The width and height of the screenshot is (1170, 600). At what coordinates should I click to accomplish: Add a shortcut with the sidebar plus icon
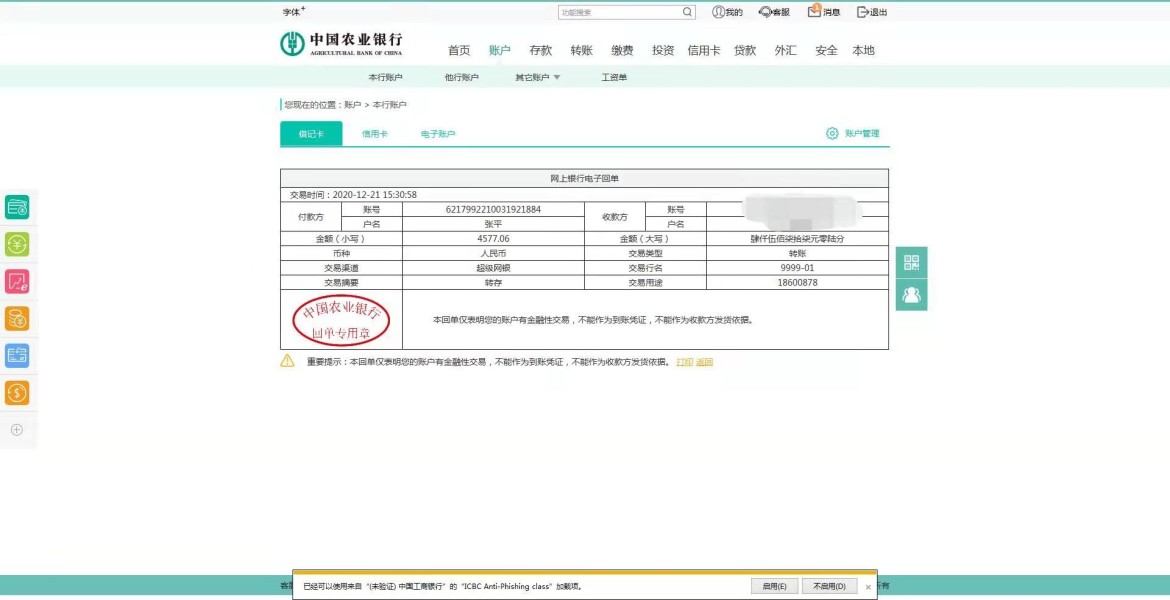coord(17,430)
